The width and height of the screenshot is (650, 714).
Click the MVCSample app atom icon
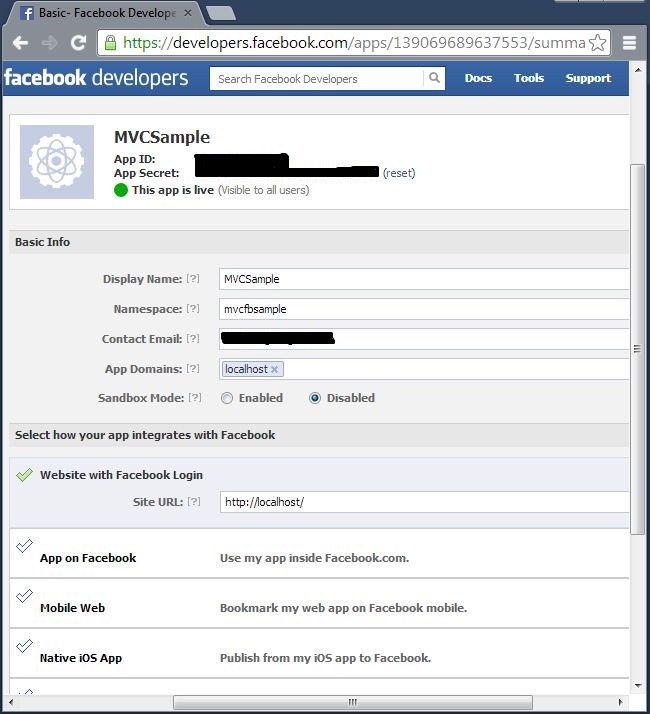coord(57,162)
